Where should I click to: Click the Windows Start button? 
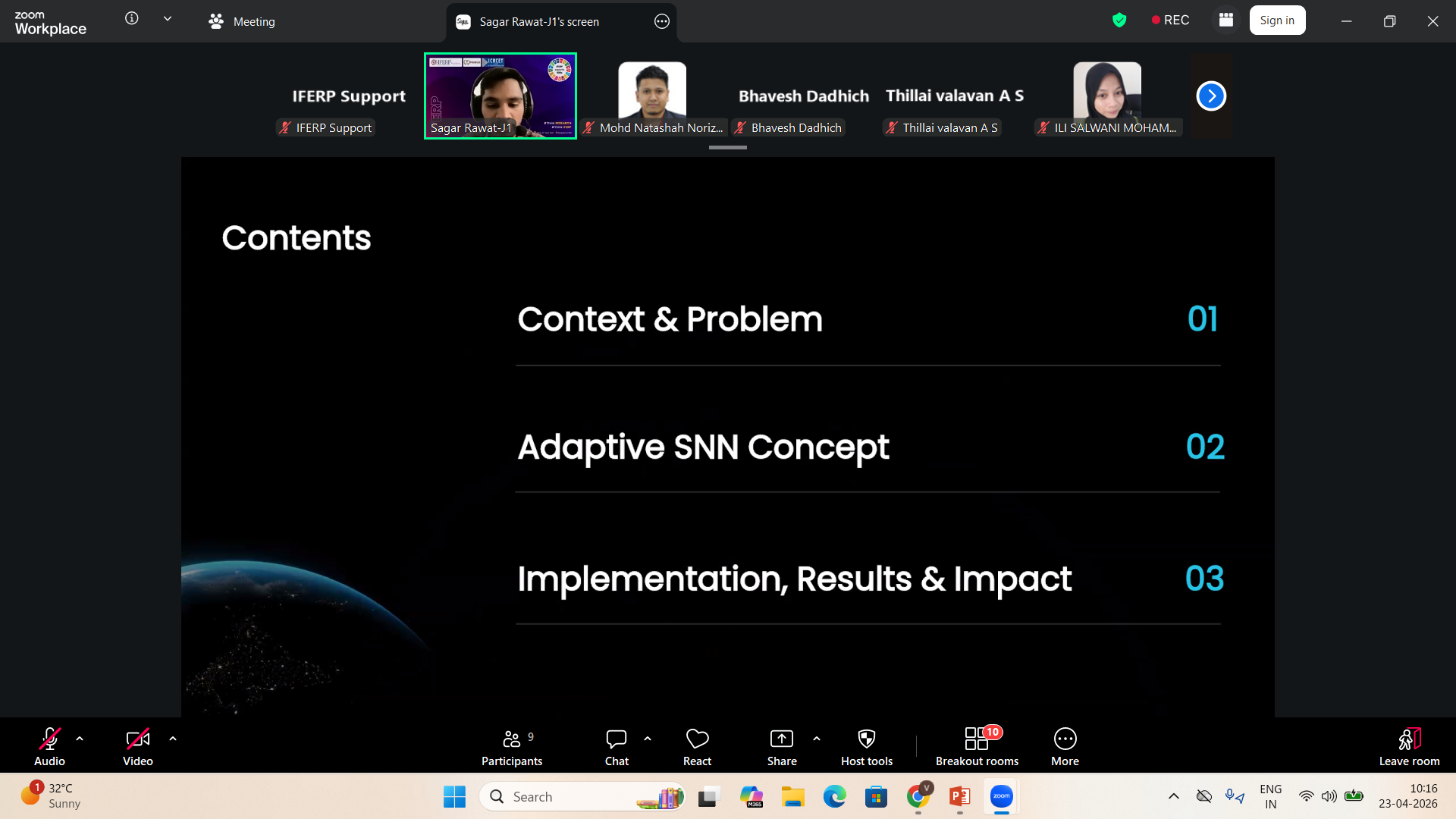pos(454,796)
